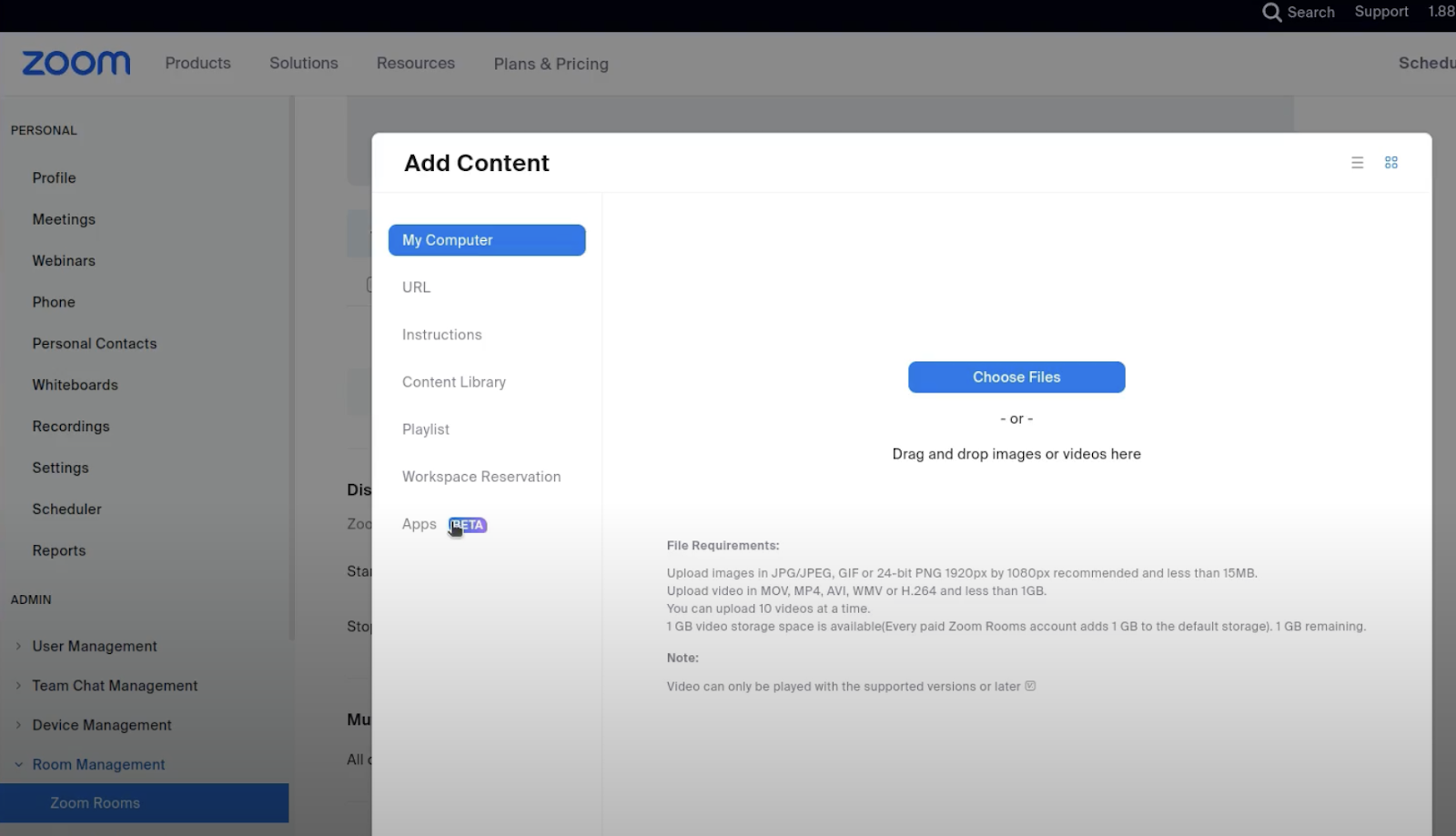Click the Search magnifier icon

point(1271,12)
